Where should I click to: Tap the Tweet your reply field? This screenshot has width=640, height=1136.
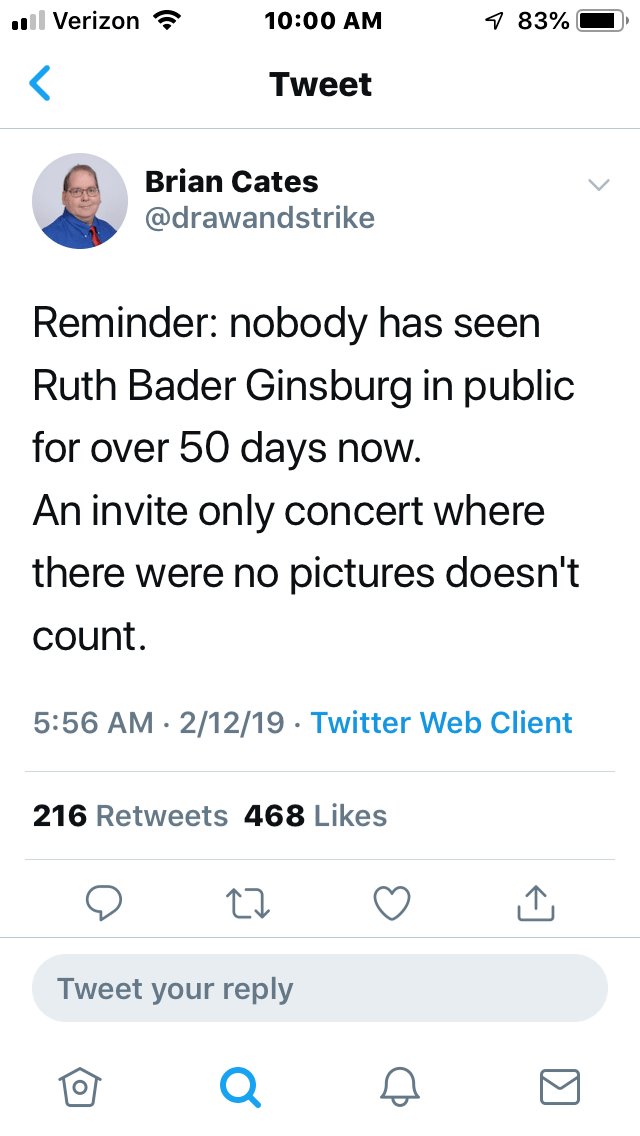click(x=320, y=989)
